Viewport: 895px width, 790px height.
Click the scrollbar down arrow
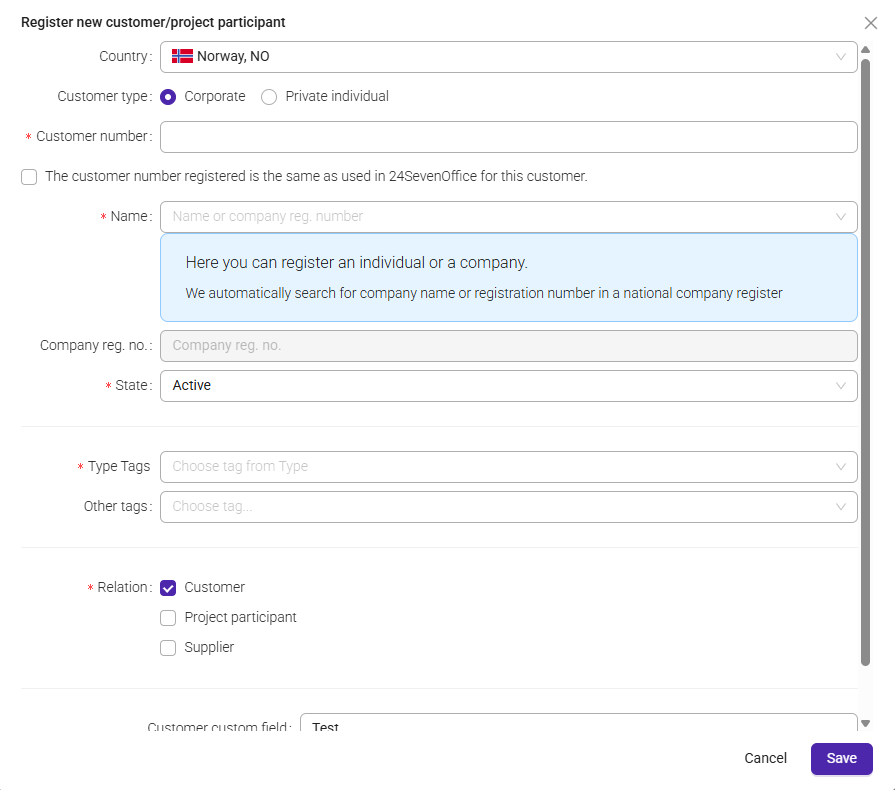click(x=865, y=723)
